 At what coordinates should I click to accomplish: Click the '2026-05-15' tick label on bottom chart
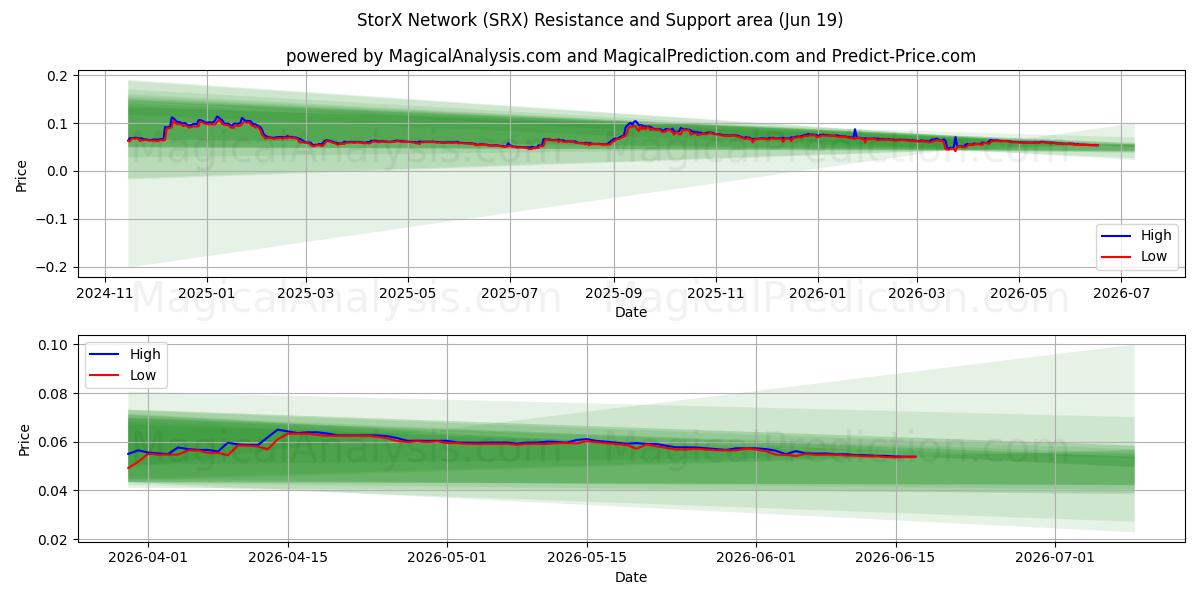(587, 559)
